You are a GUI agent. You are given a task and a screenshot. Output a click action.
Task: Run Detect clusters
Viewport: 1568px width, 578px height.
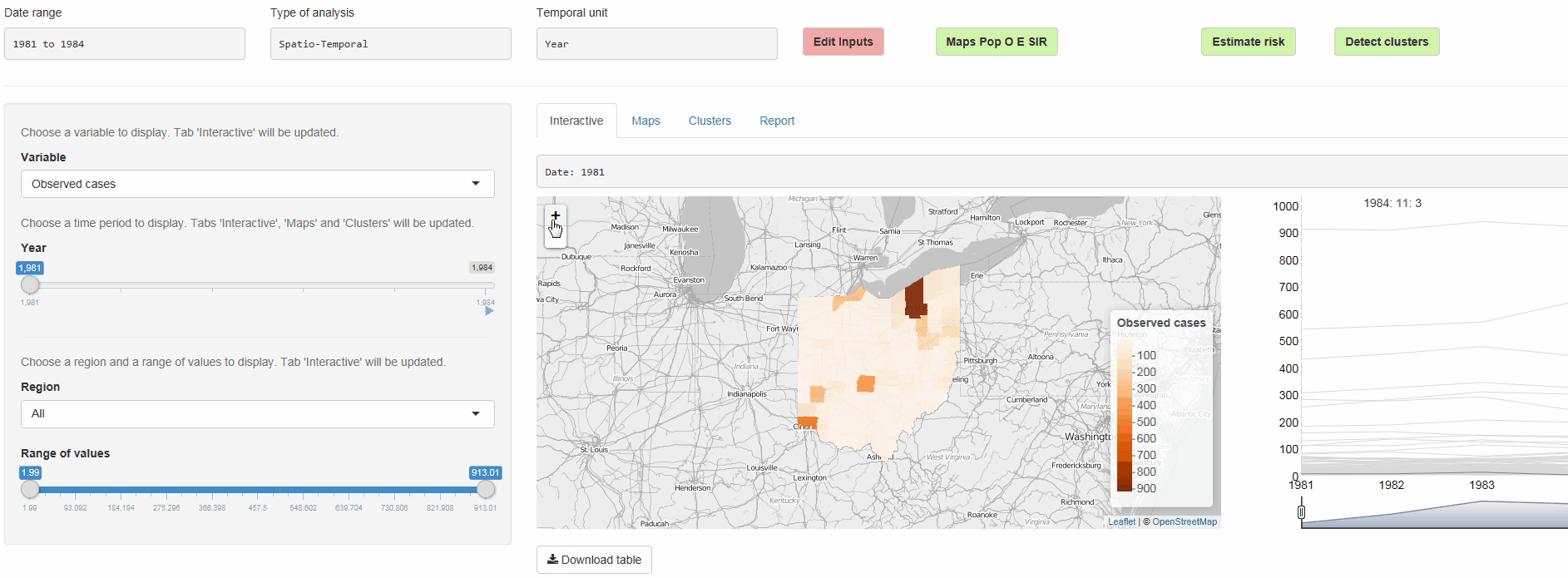pos(1386,42)
